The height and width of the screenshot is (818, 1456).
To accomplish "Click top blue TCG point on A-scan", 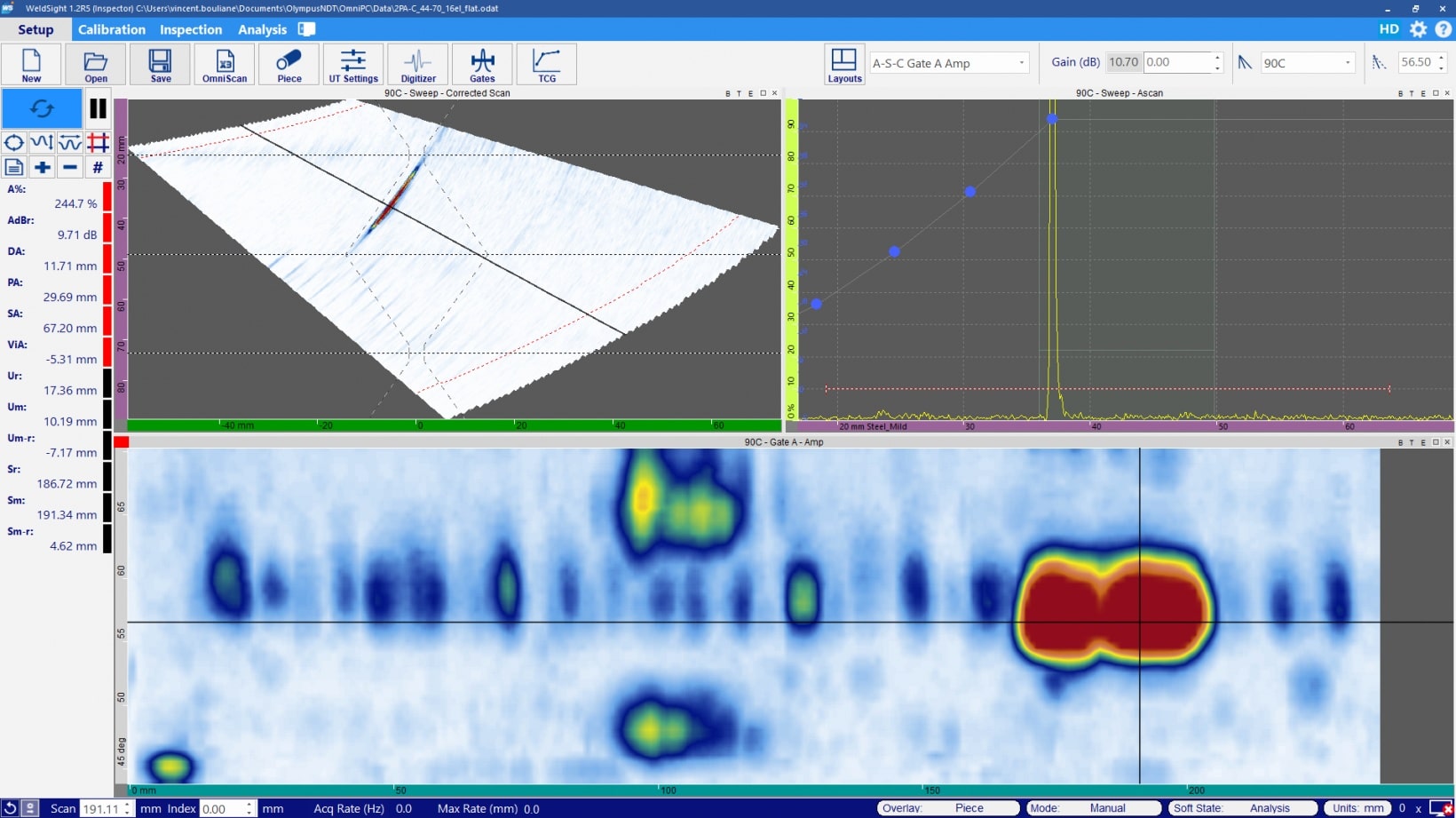I will point(1051,118).
